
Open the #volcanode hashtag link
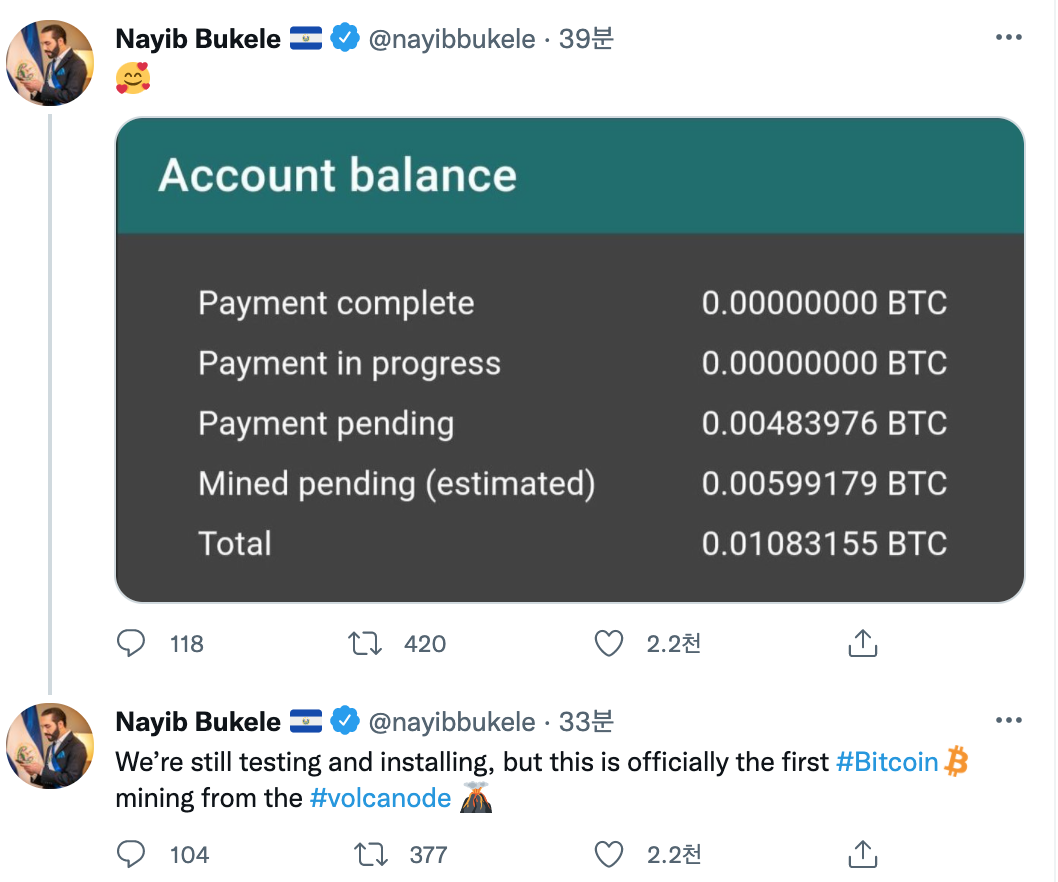[x=380, y=798]
